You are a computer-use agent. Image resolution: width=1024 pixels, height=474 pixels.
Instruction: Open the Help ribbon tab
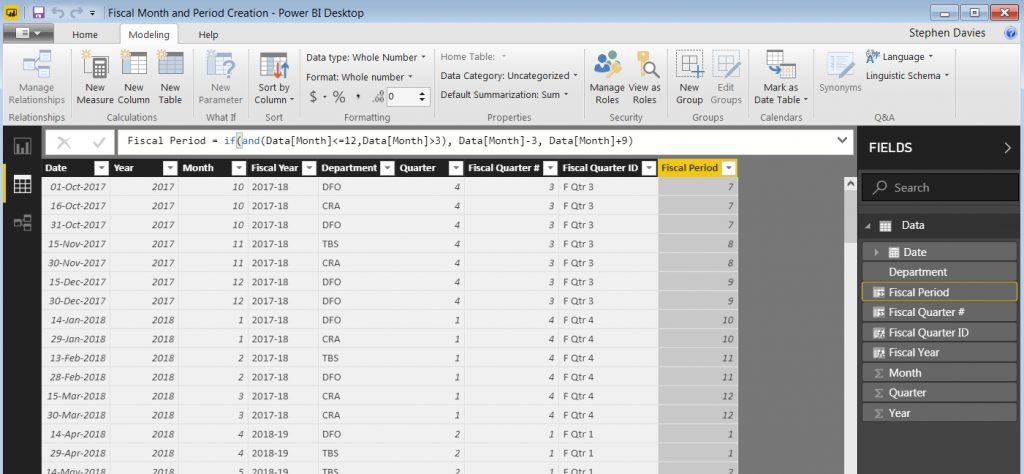[x=208, y=34]
